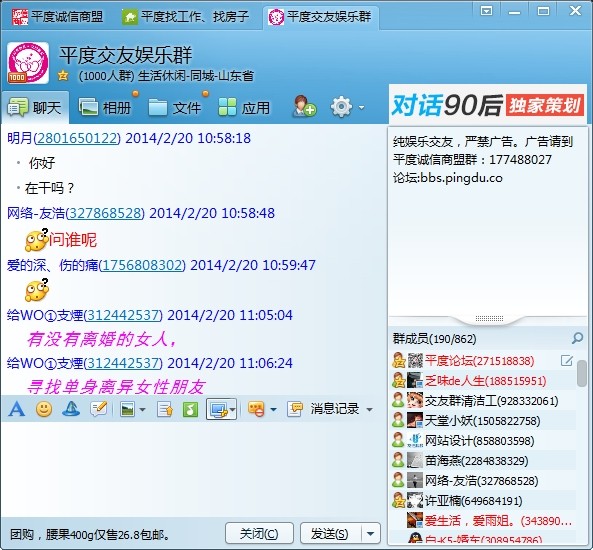Open the screenshot options dropdown arrow
This screenshot has width=593, height=550.
click(x=232, y=410)
